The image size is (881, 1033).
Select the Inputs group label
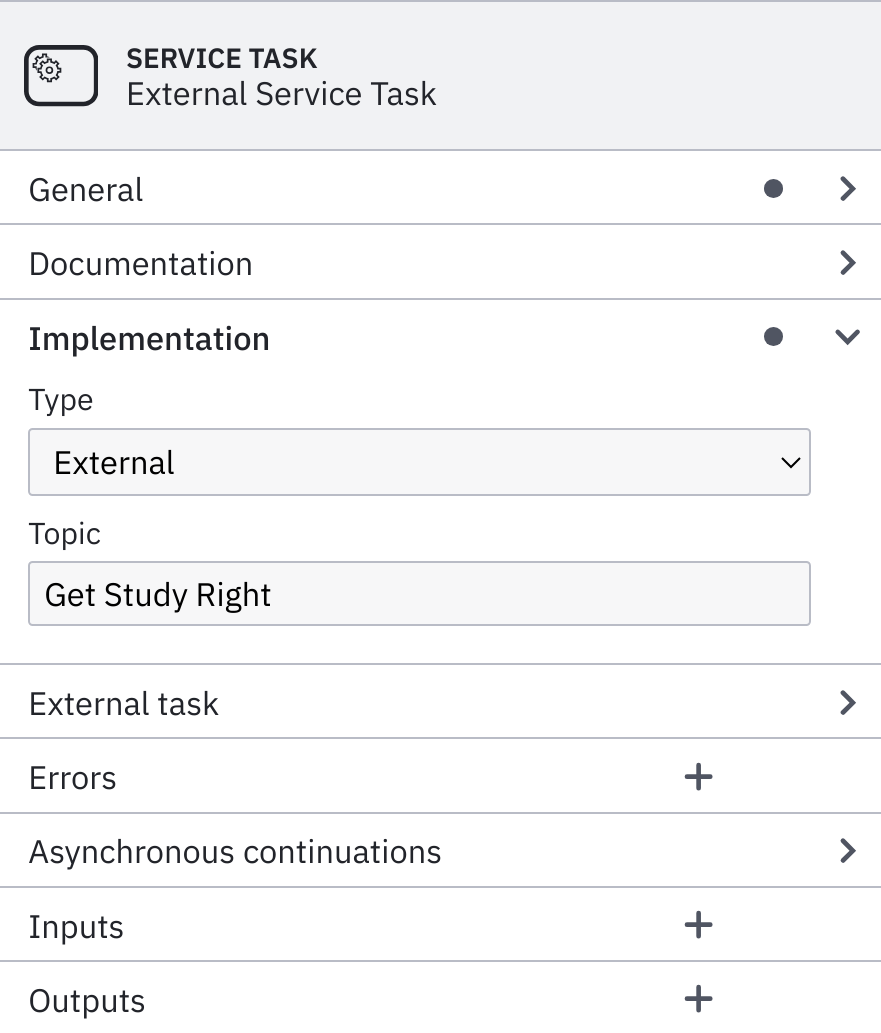tap(76, 927)
